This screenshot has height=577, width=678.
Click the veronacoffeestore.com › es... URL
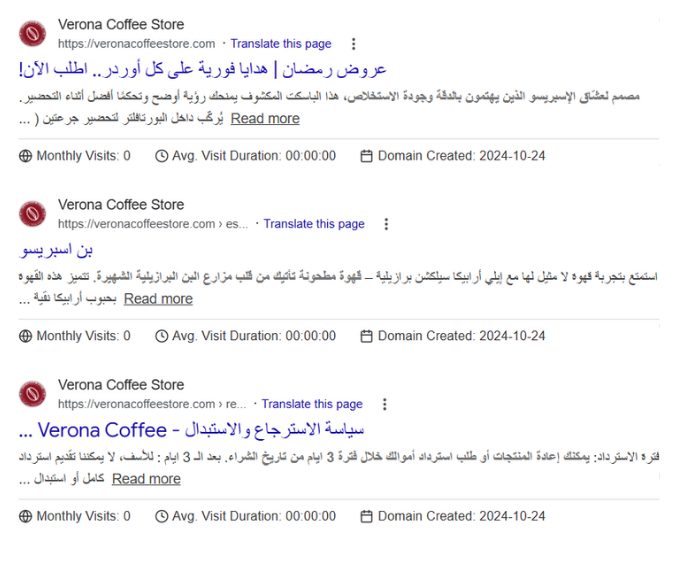coord(153,224)
